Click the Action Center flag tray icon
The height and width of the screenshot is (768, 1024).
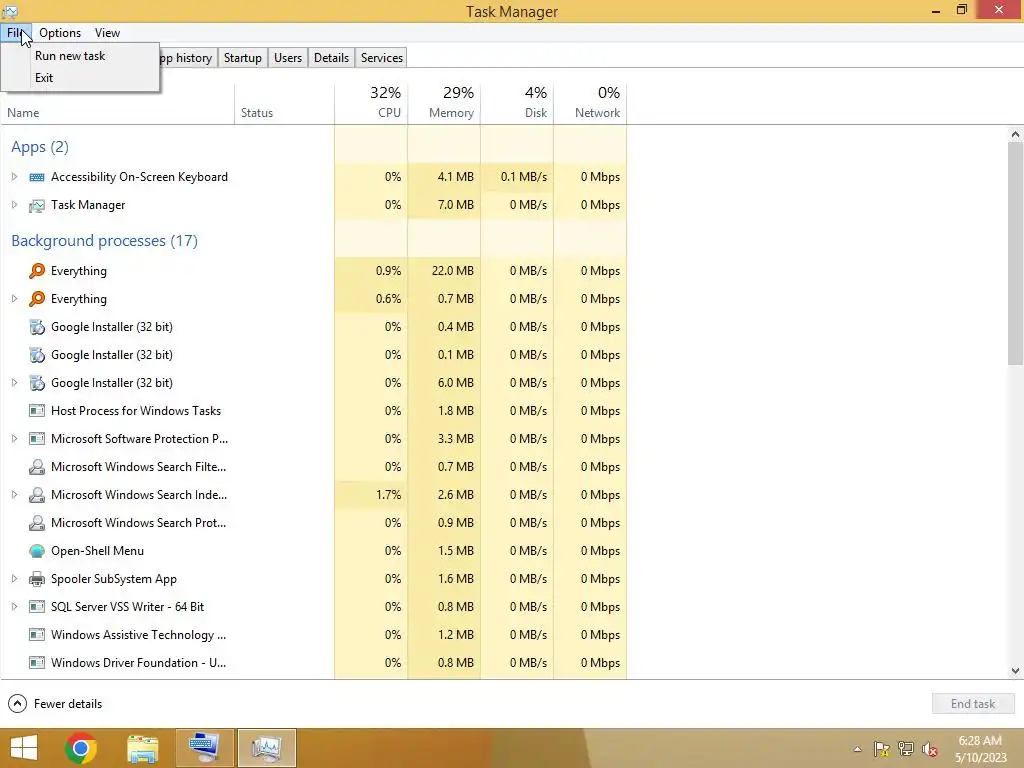pos(882,749)
